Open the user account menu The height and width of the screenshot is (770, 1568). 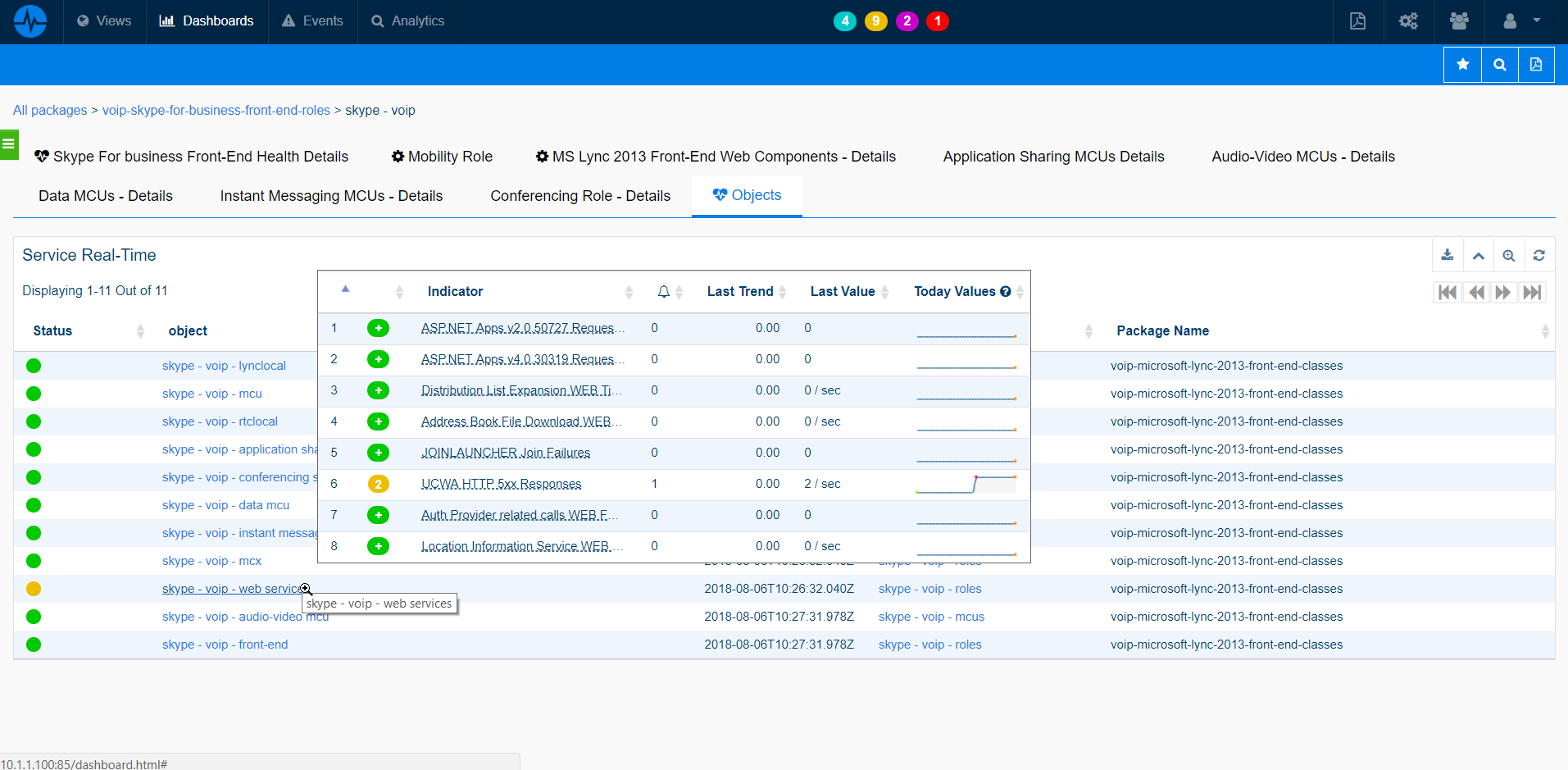[x=1522, y=21]
